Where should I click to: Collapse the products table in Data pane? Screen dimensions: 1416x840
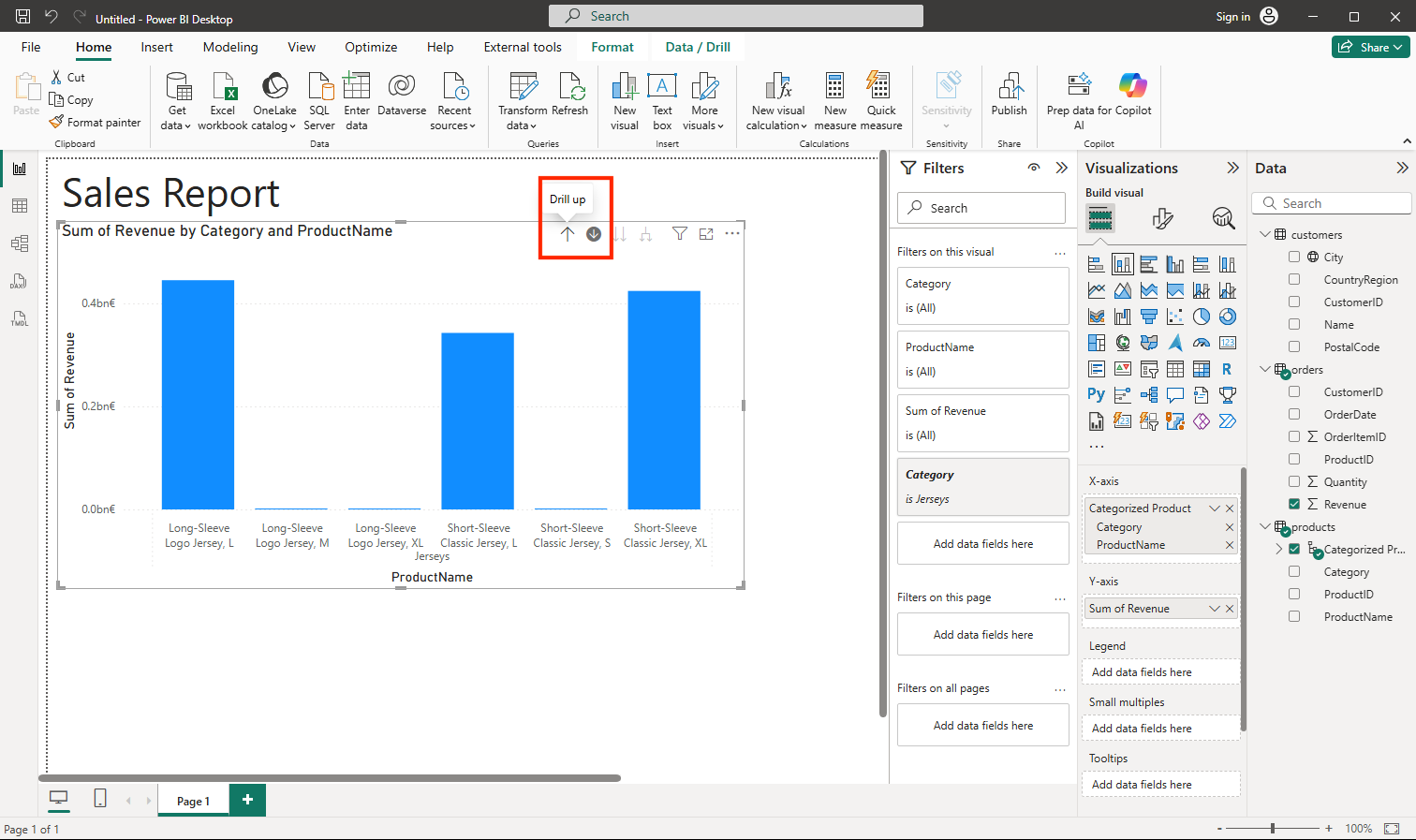point(1264,526)
